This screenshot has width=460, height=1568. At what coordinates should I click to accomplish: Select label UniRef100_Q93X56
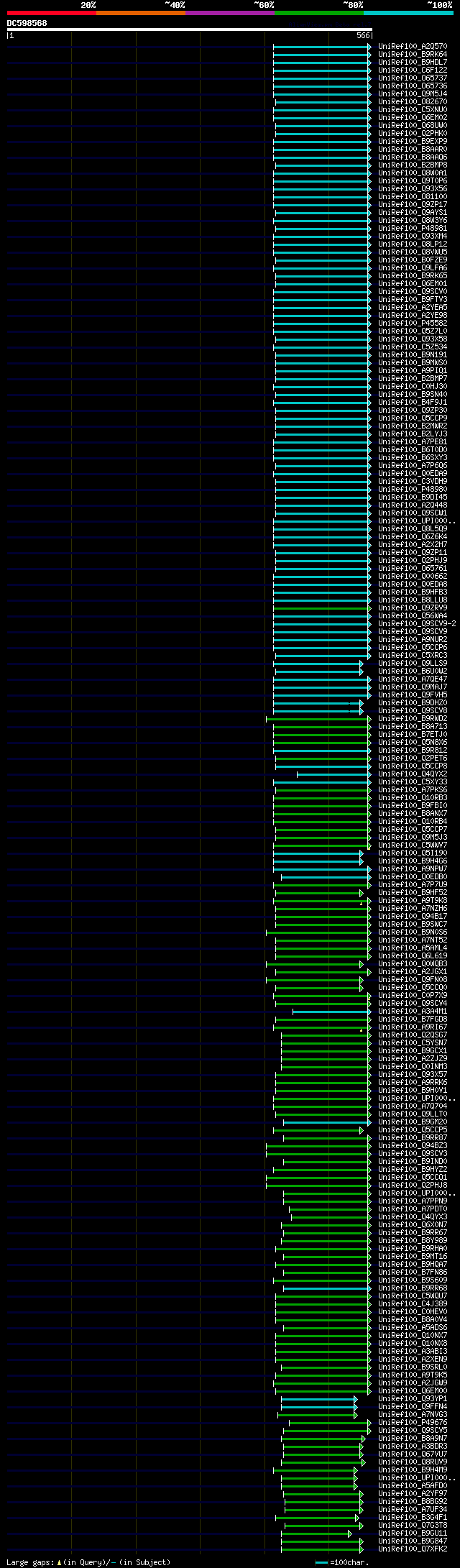point(413,189)
